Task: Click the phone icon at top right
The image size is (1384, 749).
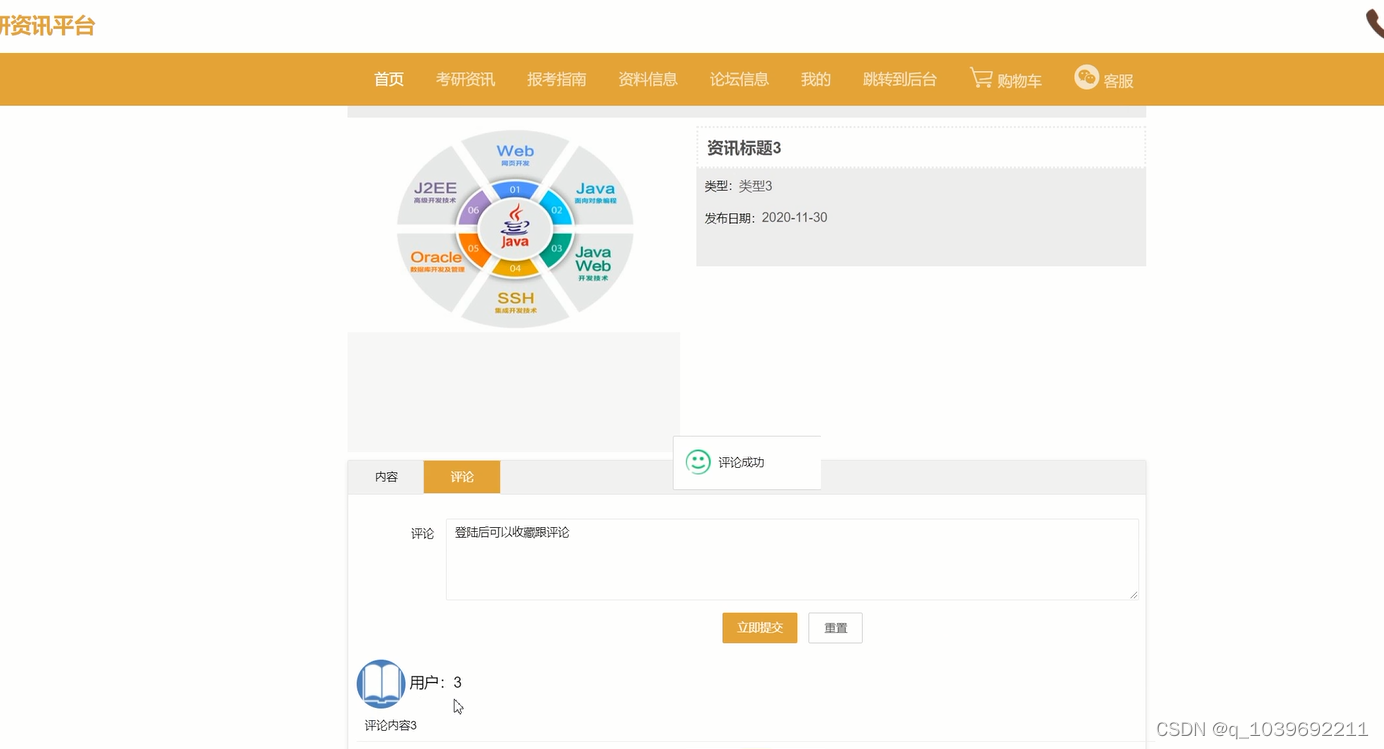Action: tap(1375, 23)
